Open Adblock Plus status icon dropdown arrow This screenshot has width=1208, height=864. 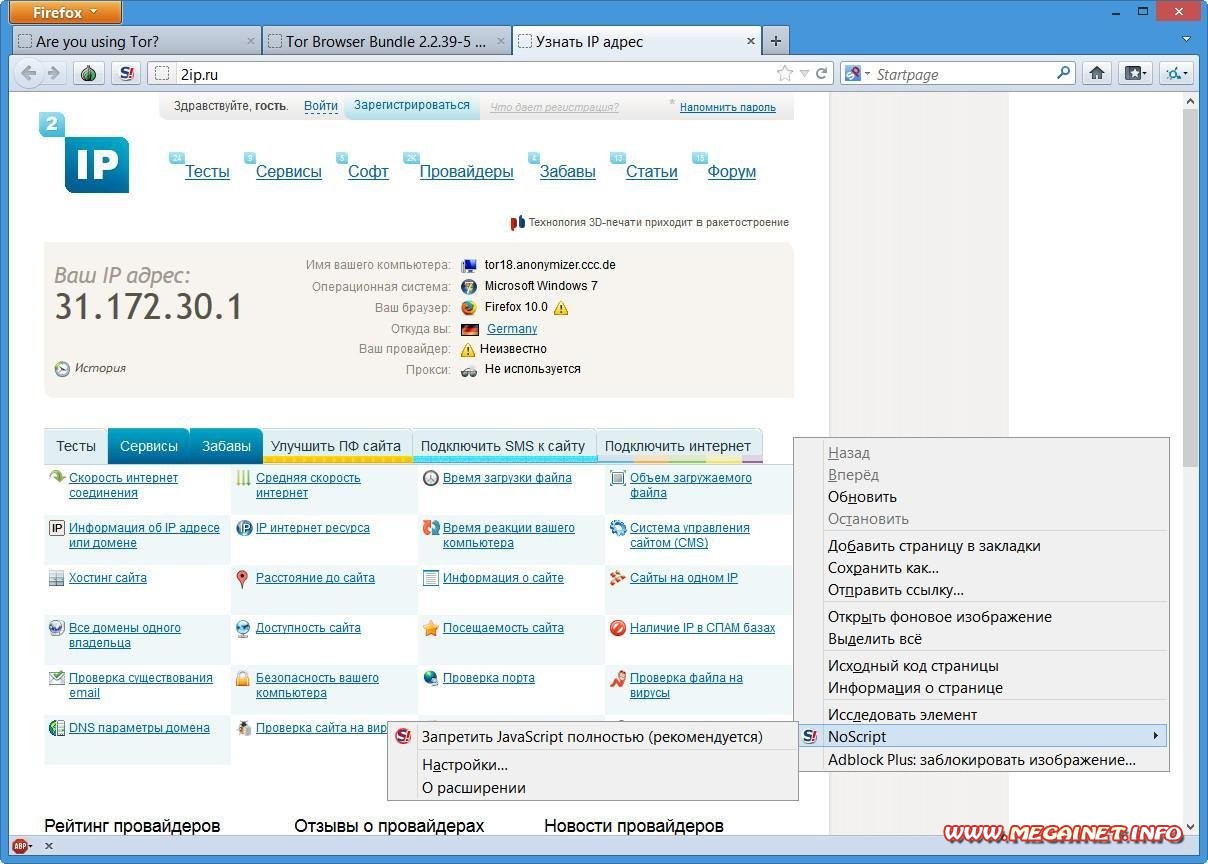(30, 846)
